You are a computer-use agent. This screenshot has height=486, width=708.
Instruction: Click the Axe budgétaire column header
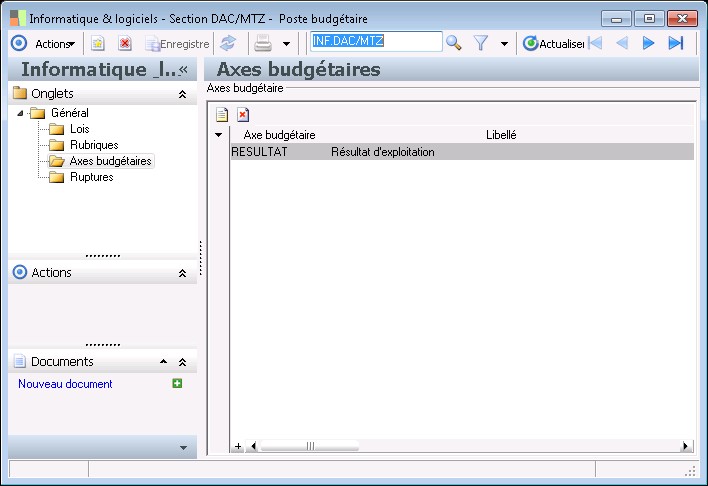point(279,135)
